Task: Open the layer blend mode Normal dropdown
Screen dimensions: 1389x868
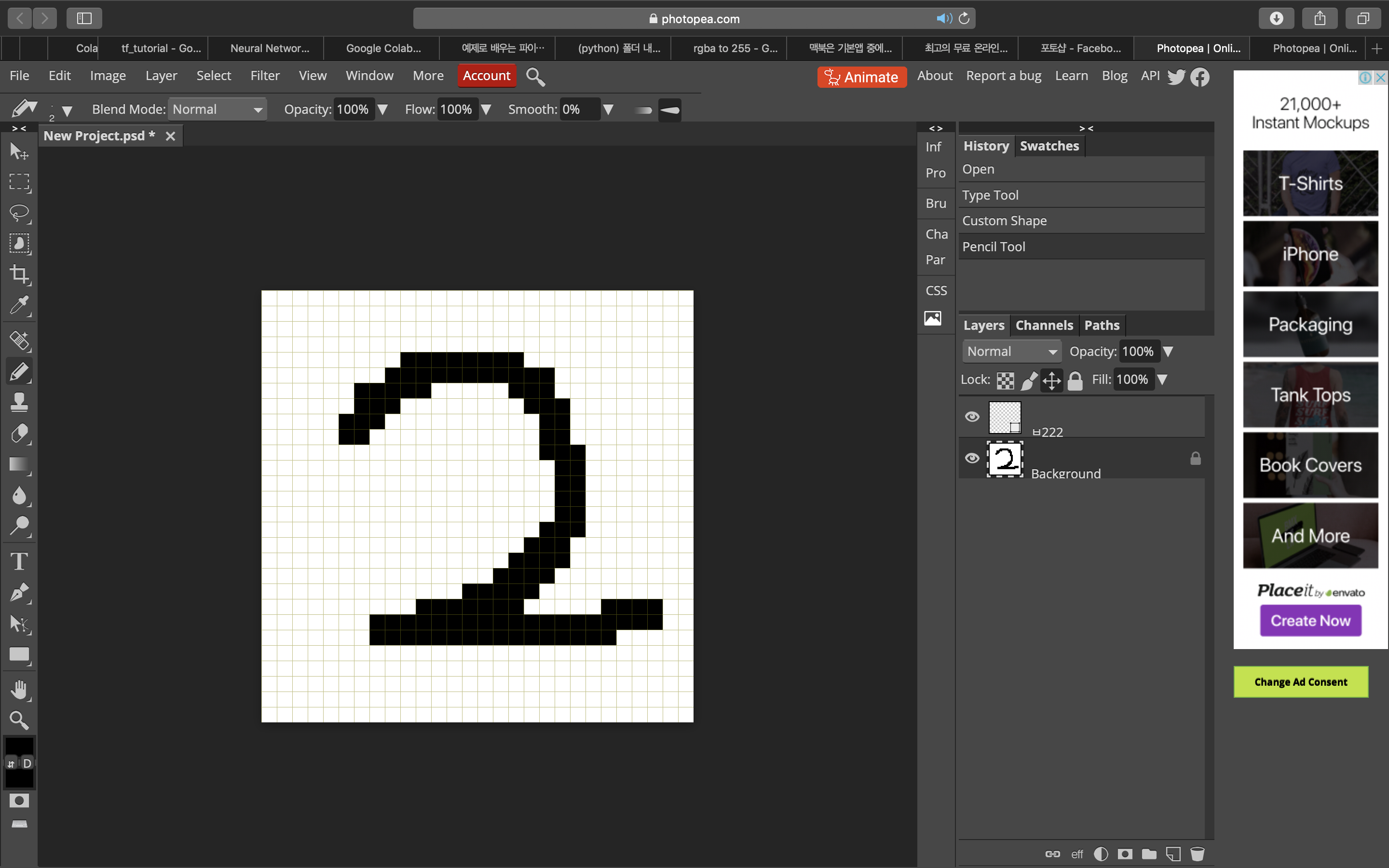Action: click(x=1011, y=352)
